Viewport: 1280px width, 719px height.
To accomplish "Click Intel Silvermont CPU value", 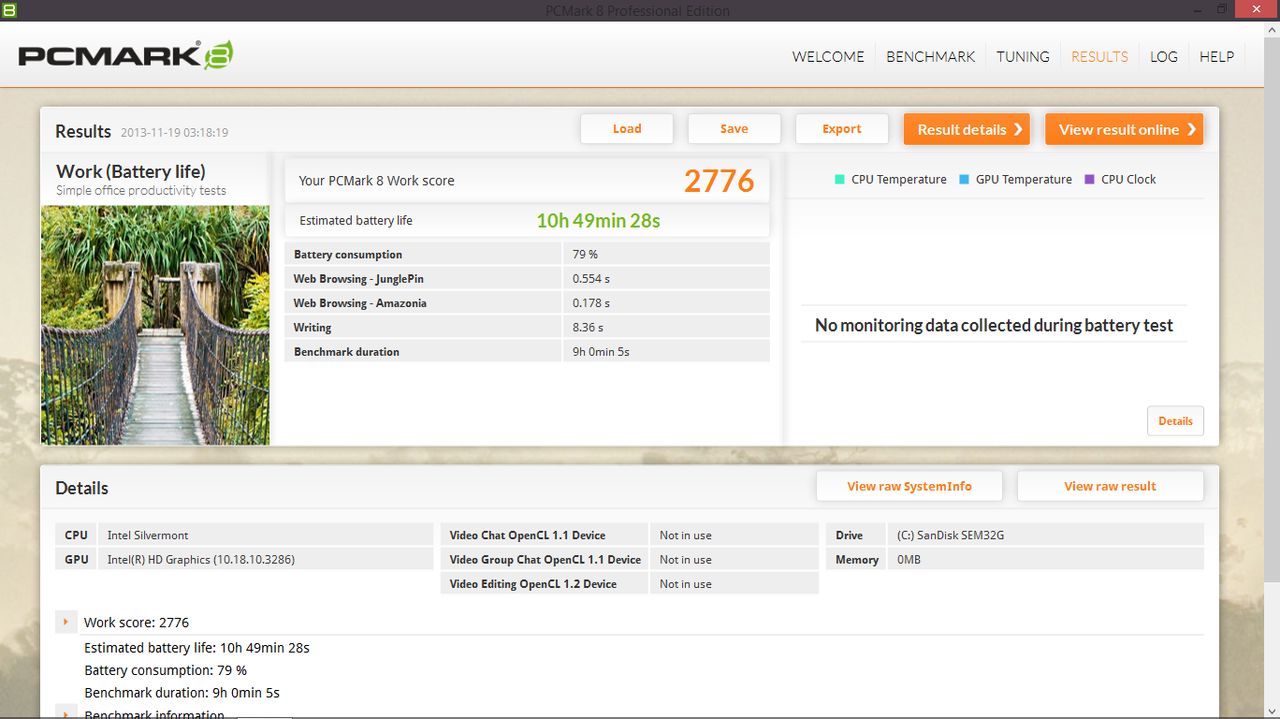I will 148,535.
